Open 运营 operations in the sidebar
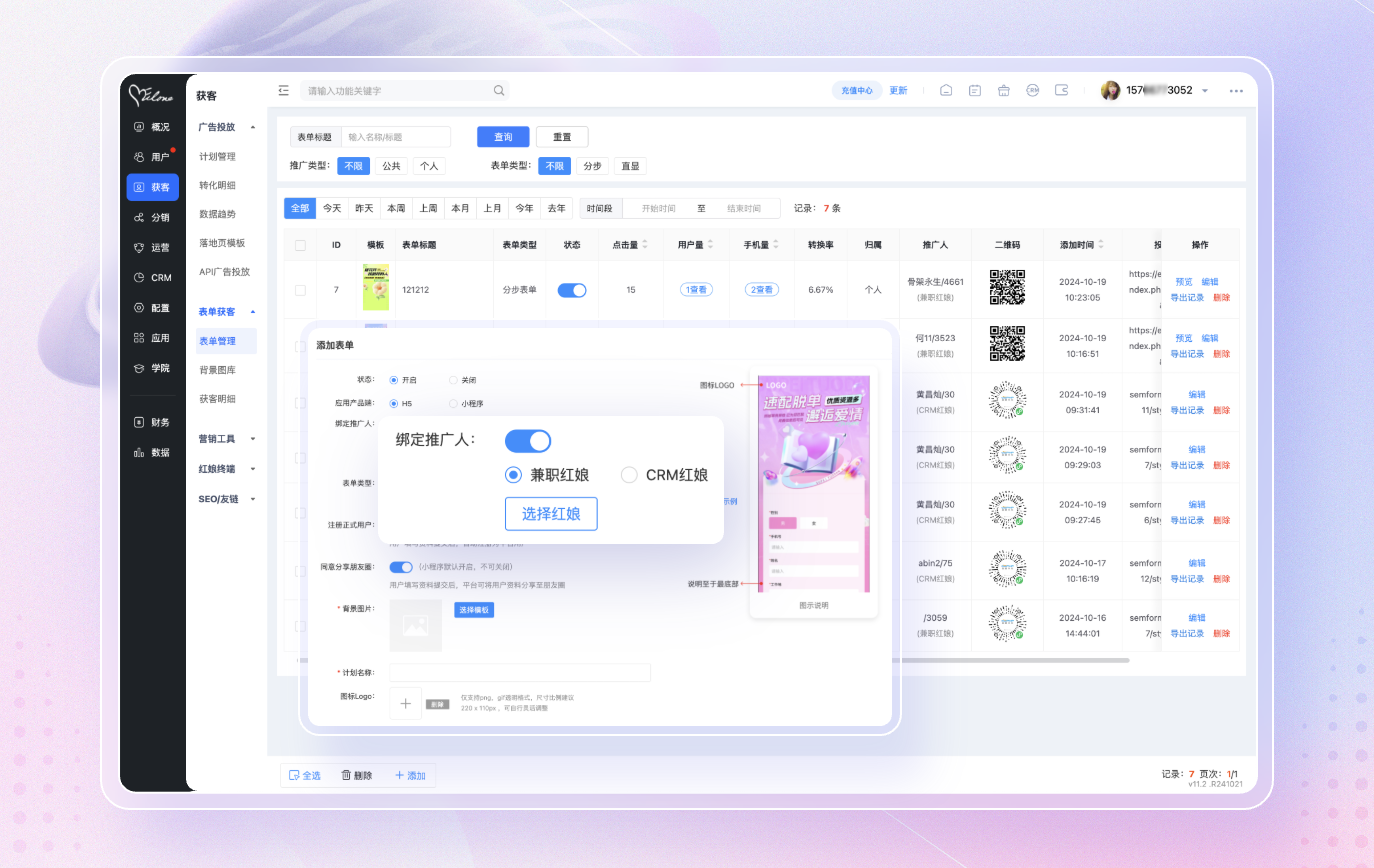The image size is (1374, 868). tap(152, 247)
